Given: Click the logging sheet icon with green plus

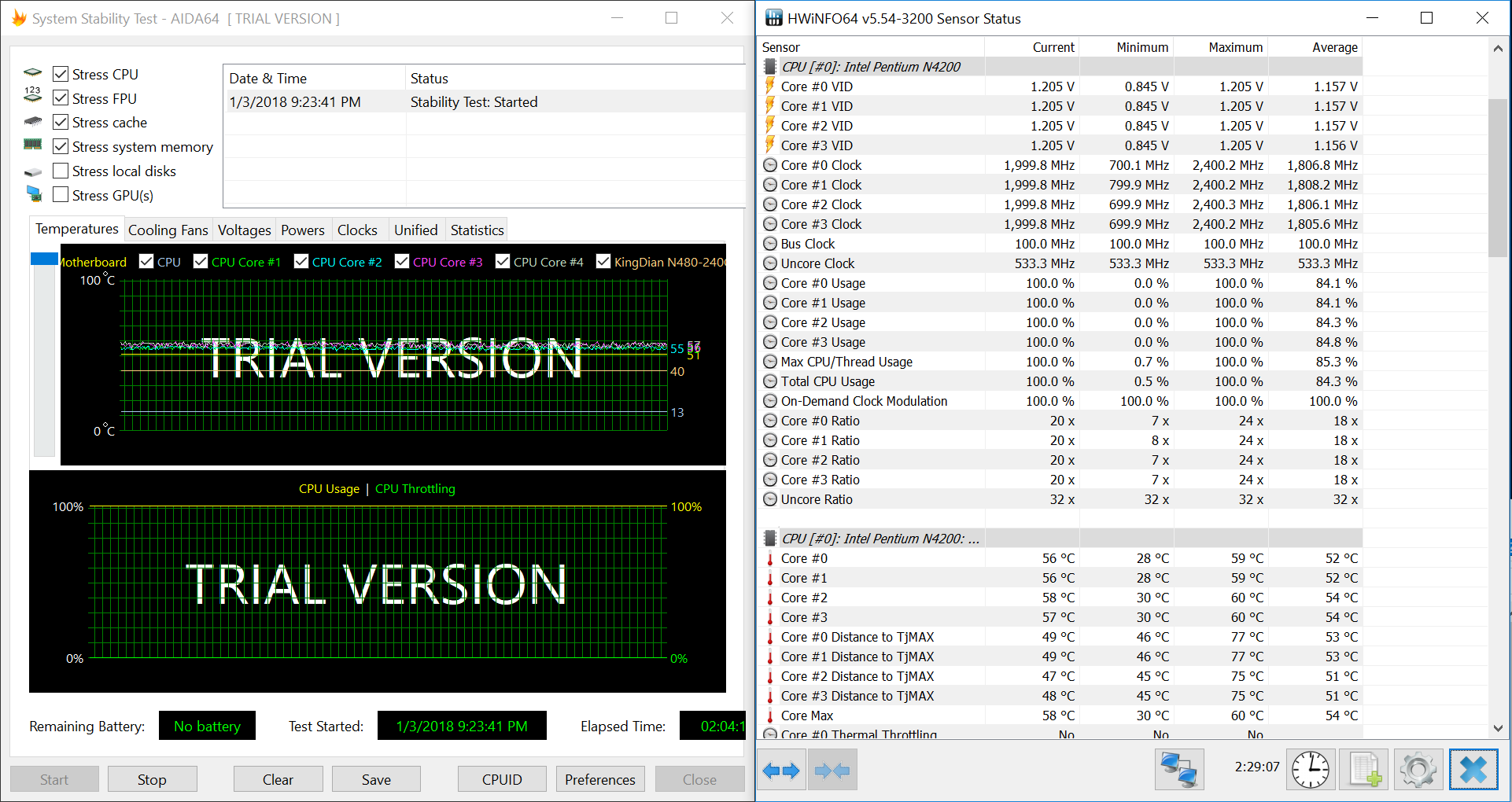Looking at the screenshot, I should click(1365, 770).
